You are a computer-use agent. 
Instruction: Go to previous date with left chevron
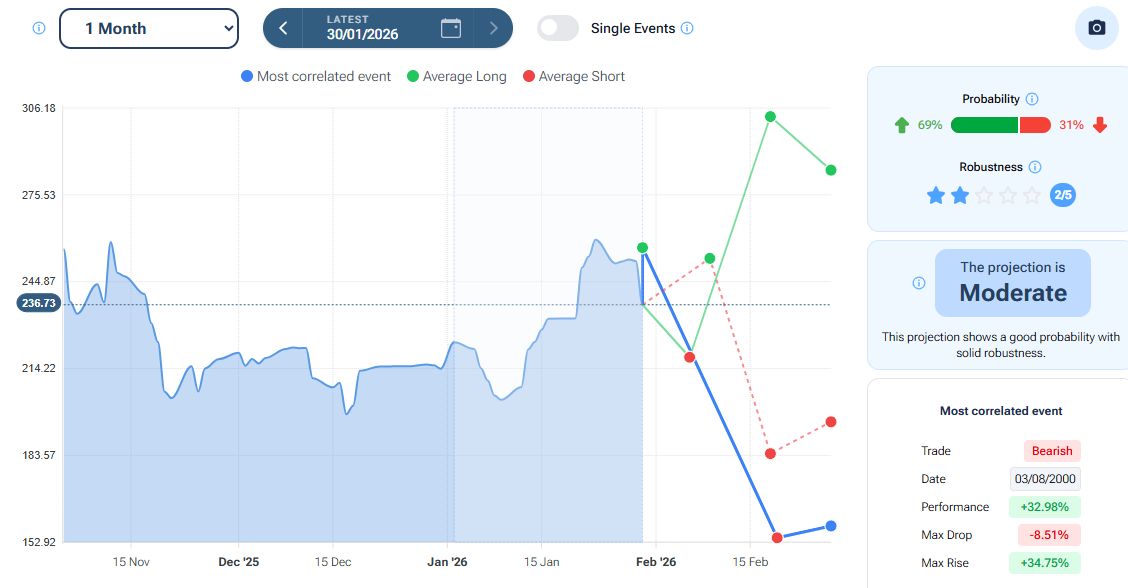tap(283, 28)
